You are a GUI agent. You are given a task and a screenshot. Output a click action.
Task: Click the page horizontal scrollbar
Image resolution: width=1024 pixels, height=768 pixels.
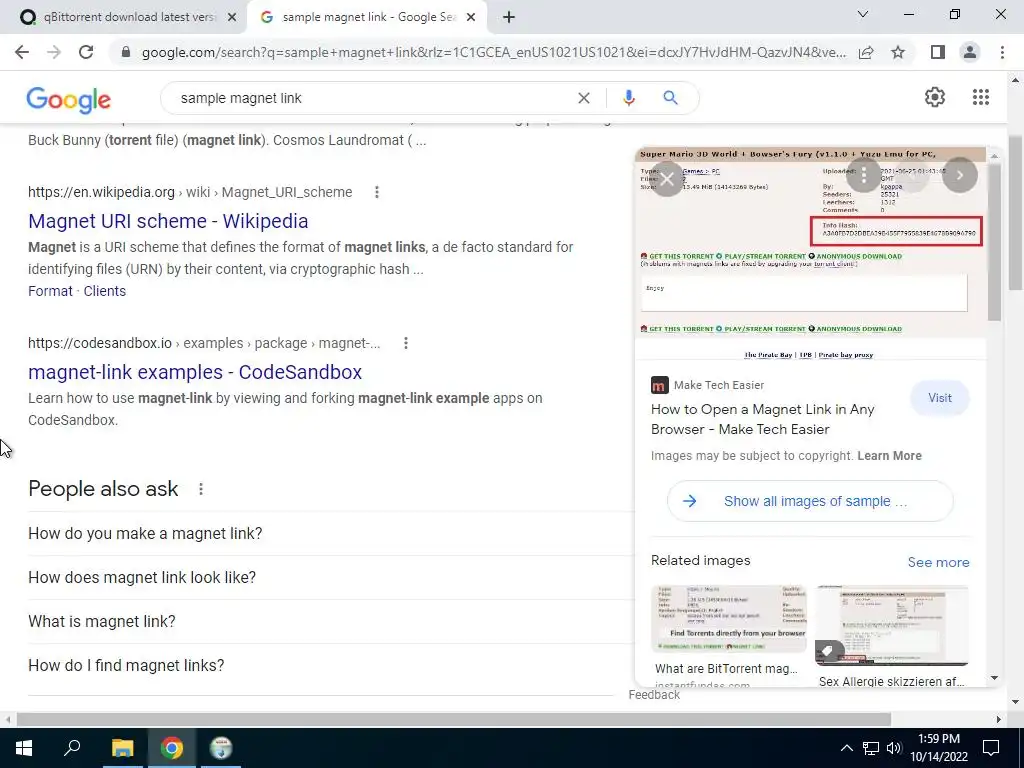pos(454,719)
